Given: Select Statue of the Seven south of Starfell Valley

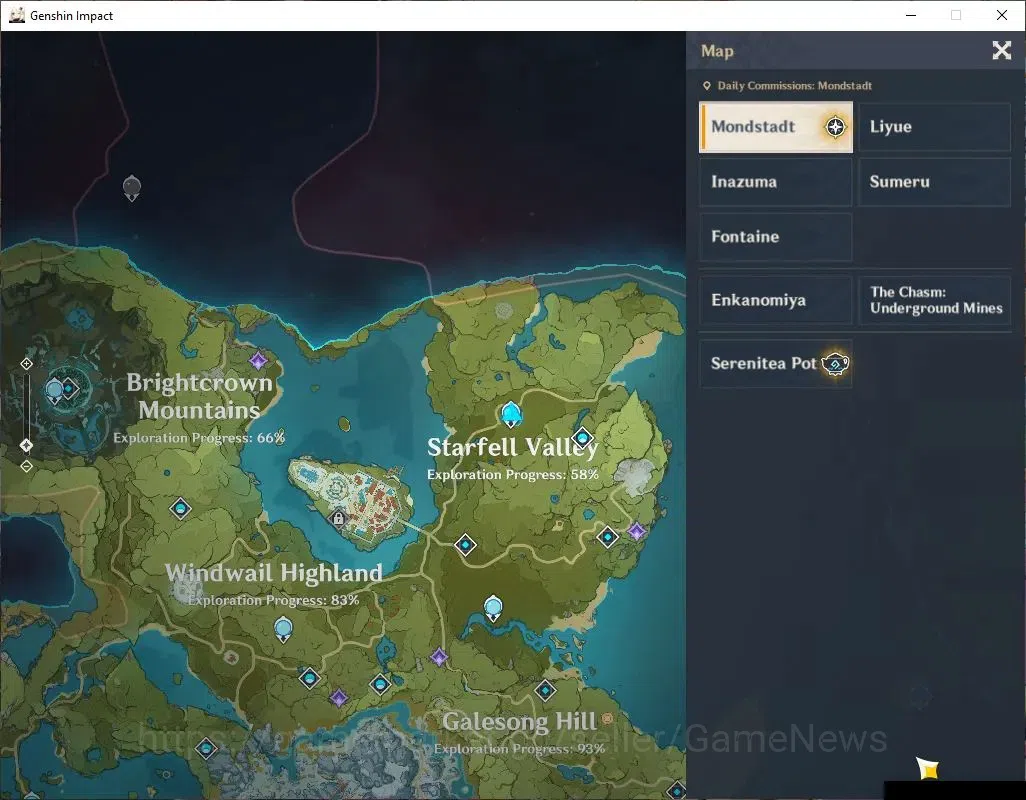Looking at the screenshot, I should [x=493, y=608].
